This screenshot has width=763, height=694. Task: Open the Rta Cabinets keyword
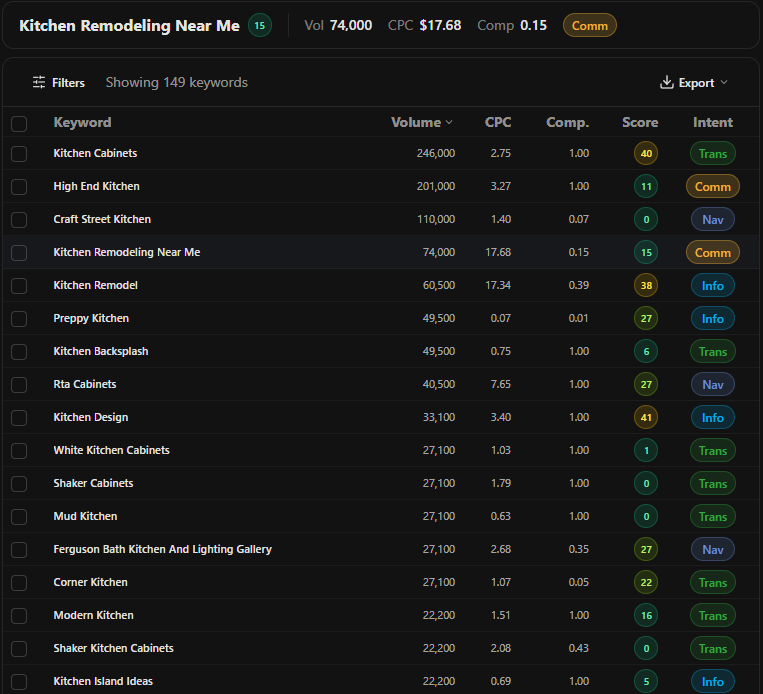click(x=85, y=384)
